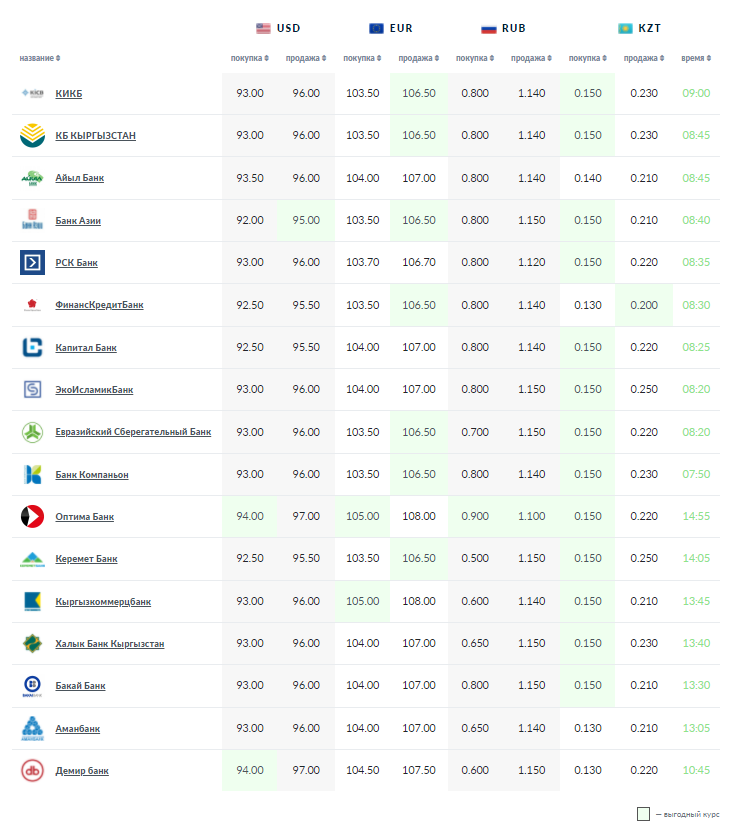Sort the table by название column

point(40,58)
